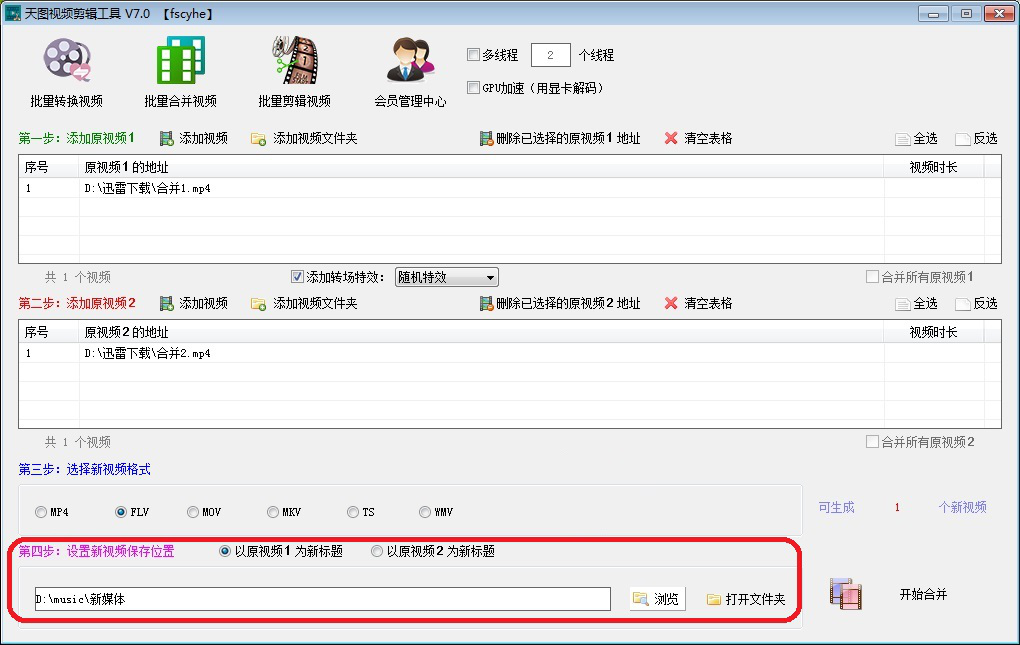Click 添加视频文件夹 folder icon in step one
Screen dimensions: 1020x645
point(258,139)
